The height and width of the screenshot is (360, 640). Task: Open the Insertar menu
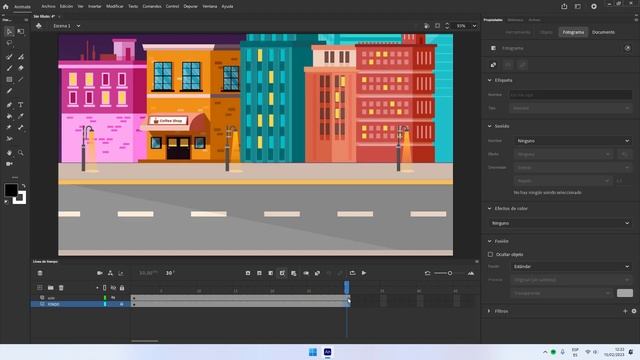point(94,7)
